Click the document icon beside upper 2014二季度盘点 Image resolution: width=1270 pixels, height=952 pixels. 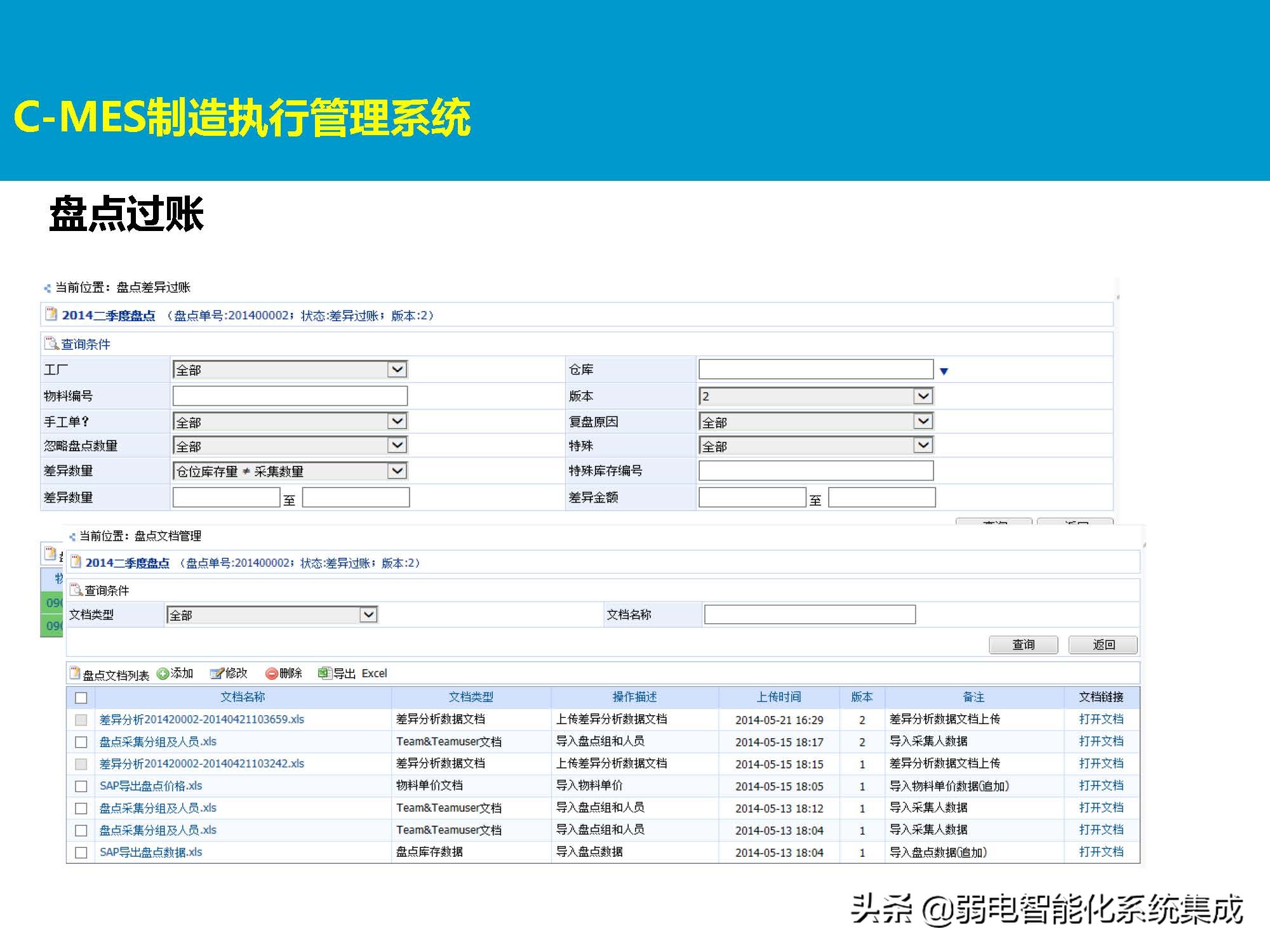pos(51,314)
